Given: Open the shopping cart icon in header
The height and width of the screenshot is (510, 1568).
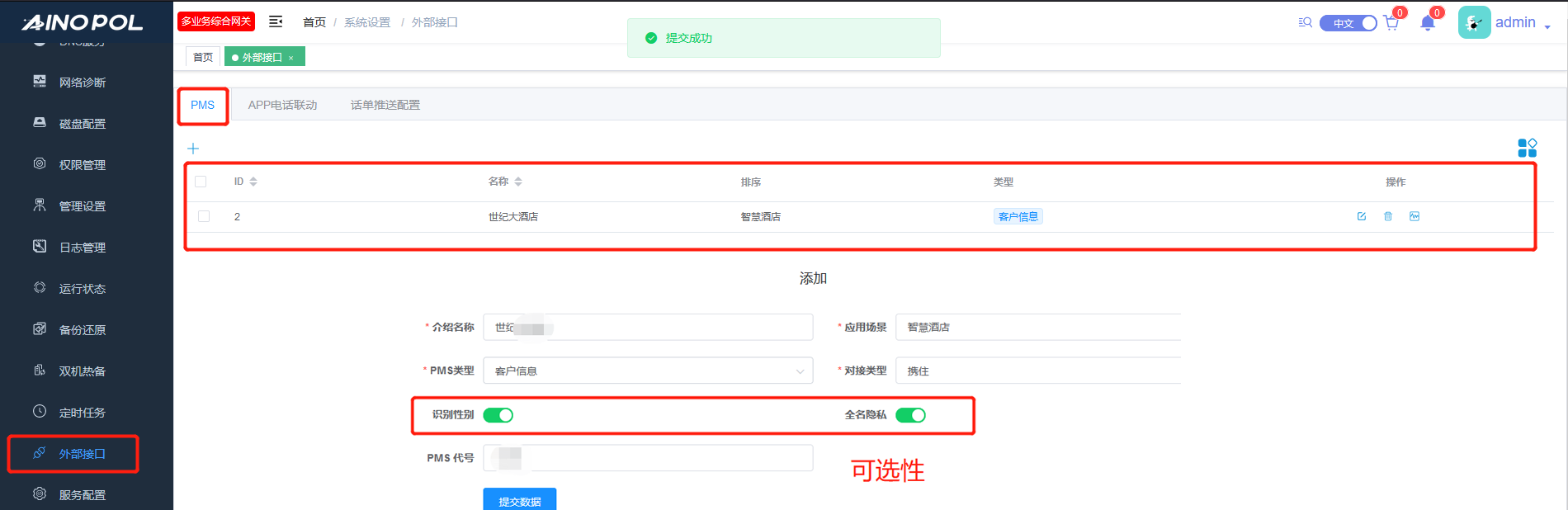Looking at the screenshot, I should (1391, 23).
